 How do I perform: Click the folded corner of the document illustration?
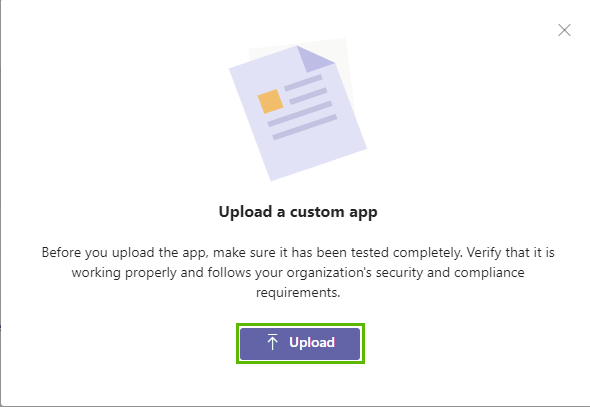tap(313, 58)
